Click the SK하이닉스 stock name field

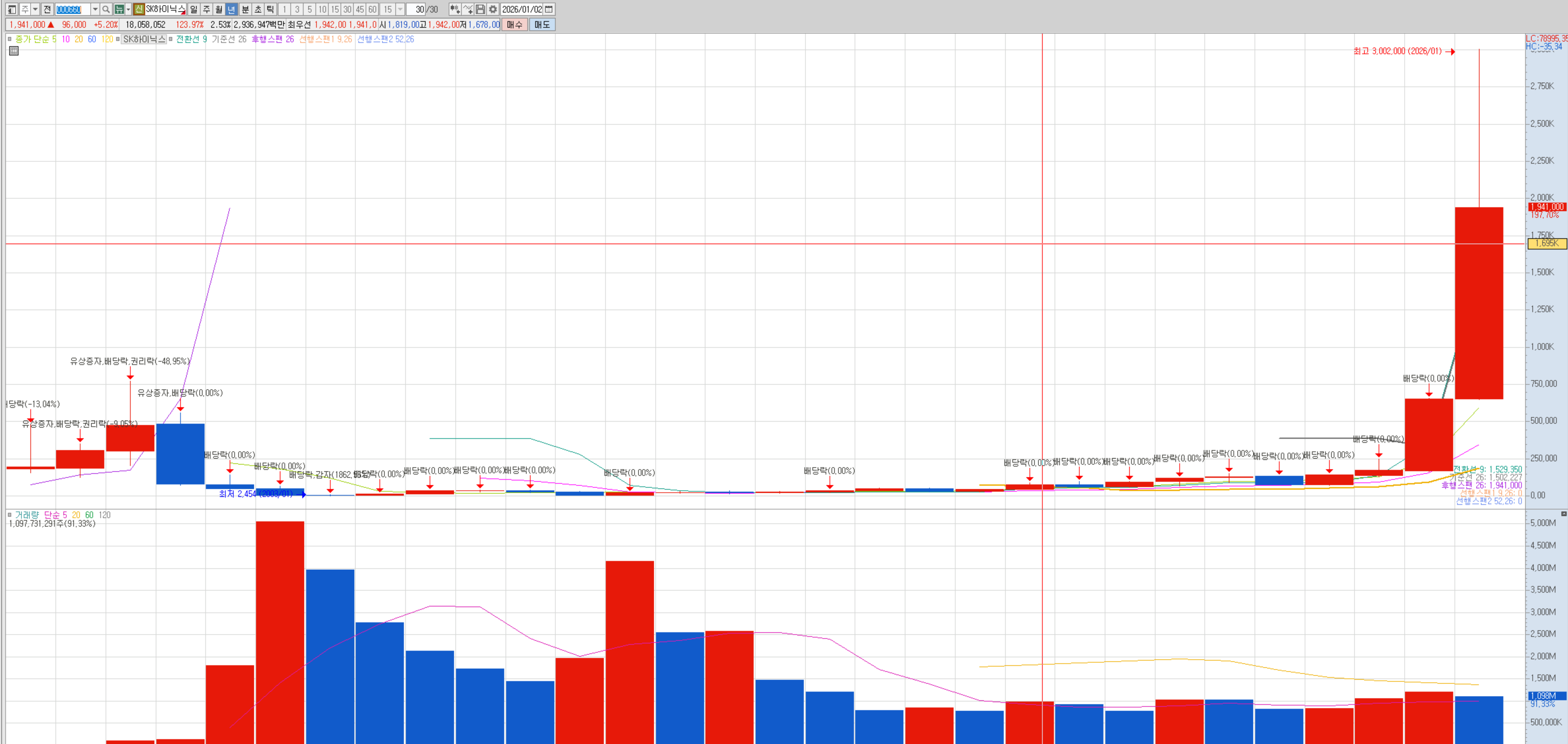point(165,9)
